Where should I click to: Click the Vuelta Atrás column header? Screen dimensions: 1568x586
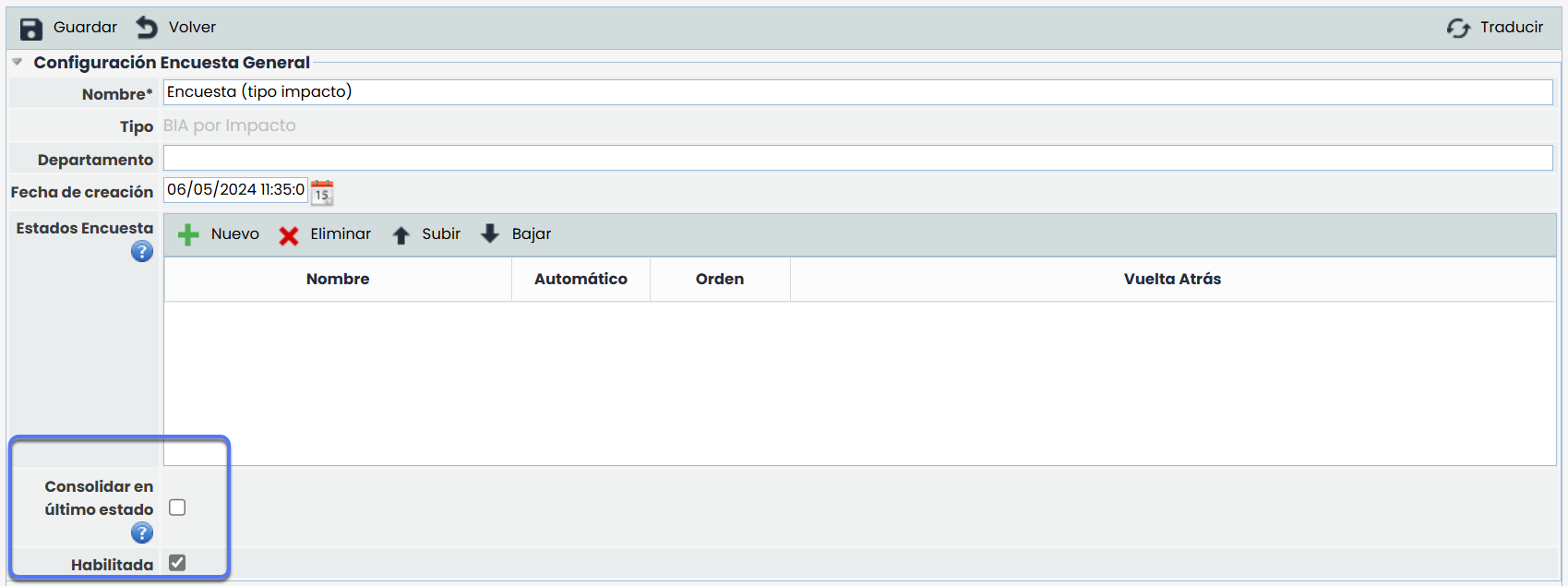[x=1172, y=279]
